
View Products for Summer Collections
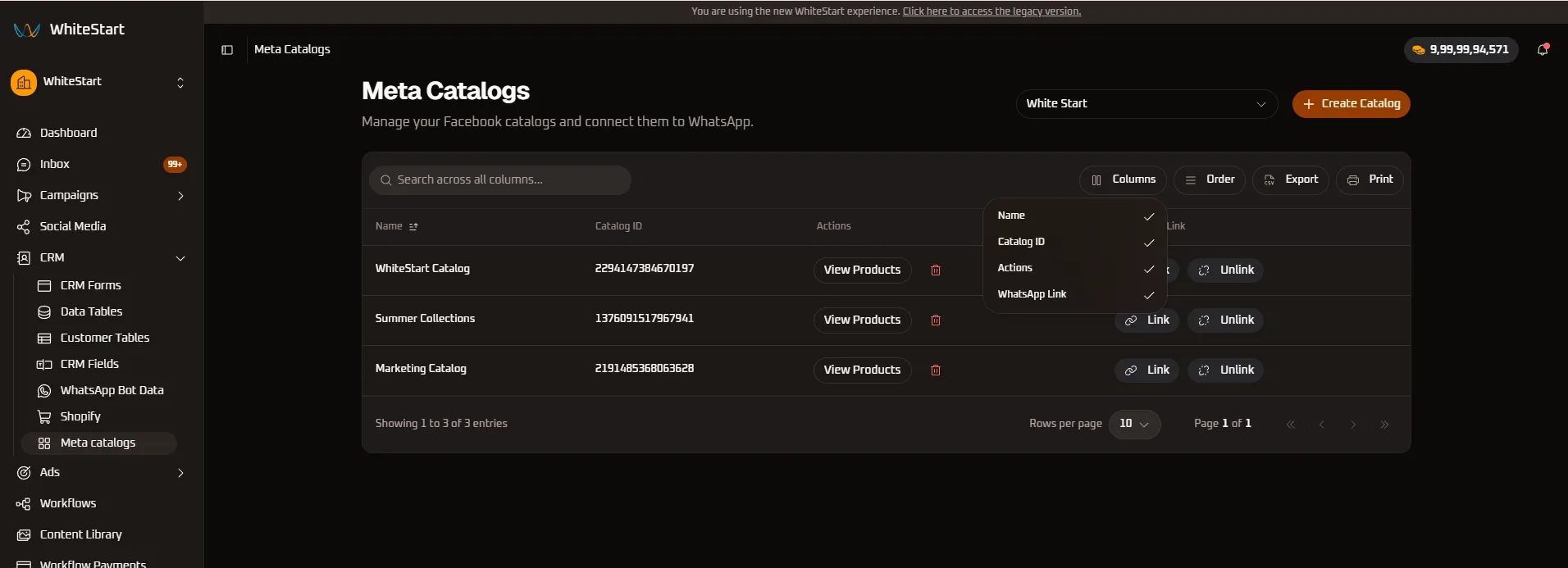pos(862,320)
